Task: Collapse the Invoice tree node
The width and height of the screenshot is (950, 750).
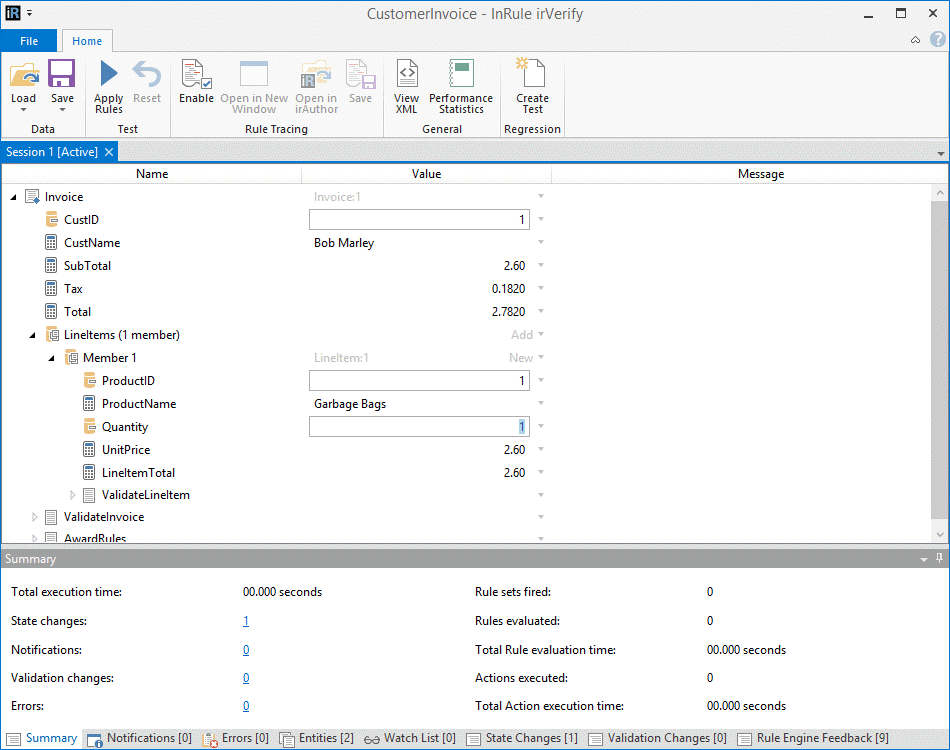Action: click(14, 197)
